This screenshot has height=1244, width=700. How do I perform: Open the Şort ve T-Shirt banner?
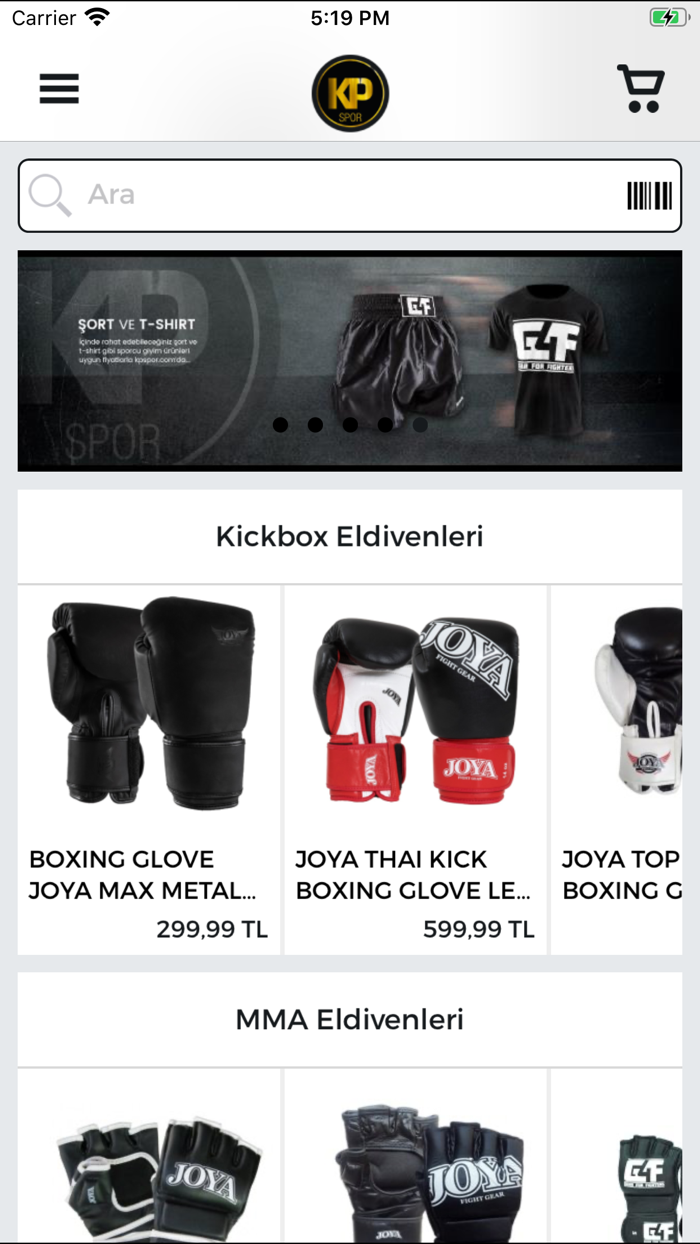(350, 361)
